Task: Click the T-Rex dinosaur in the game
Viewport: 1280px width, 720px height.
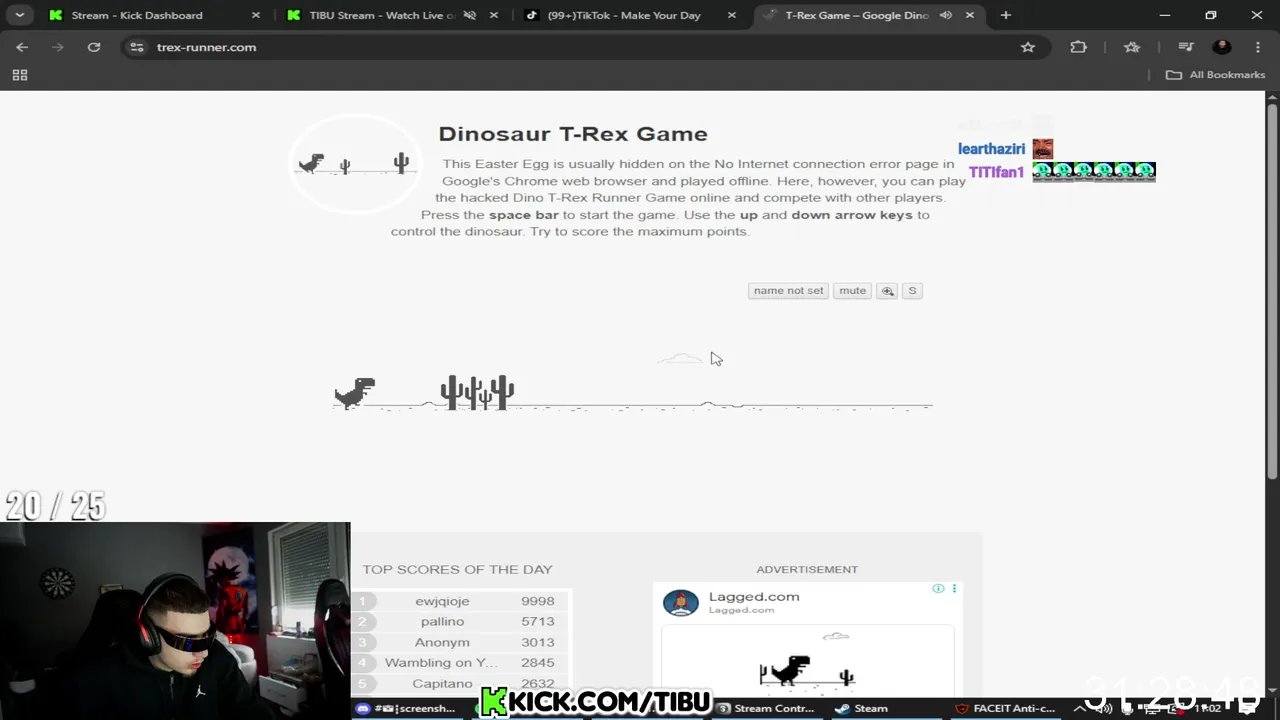Action: point(355,394)
